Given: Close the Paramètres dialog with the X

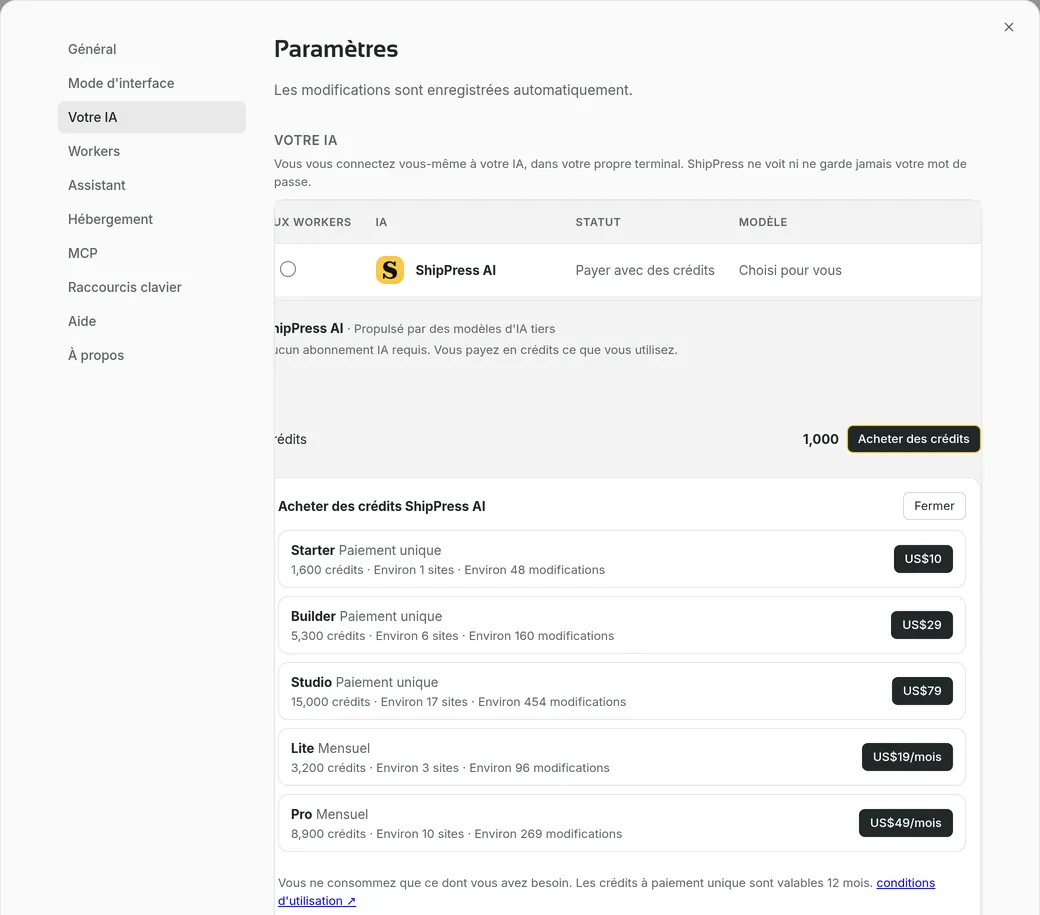Looking at the screenshot, I should [x=1008, y=27].
